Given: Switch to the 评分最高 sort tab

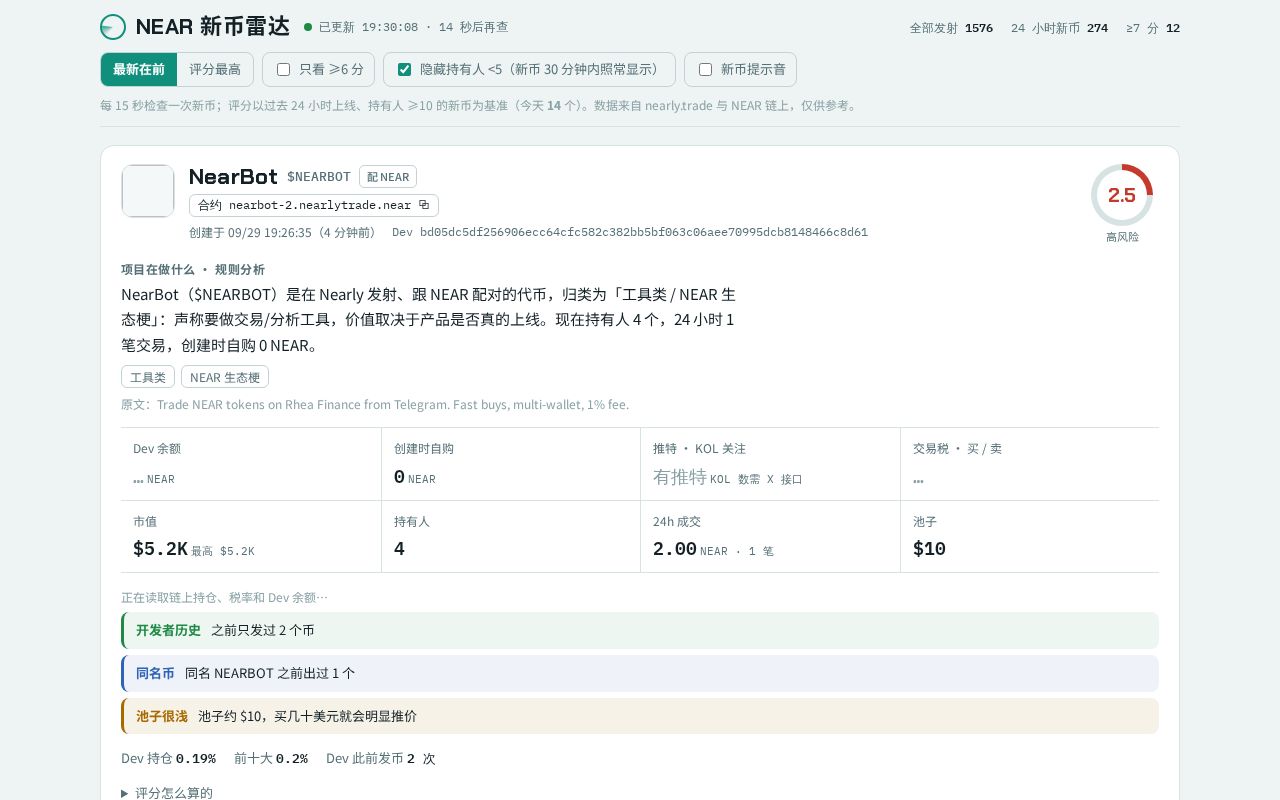Looking at the screenshot, I should click(215, 69).
